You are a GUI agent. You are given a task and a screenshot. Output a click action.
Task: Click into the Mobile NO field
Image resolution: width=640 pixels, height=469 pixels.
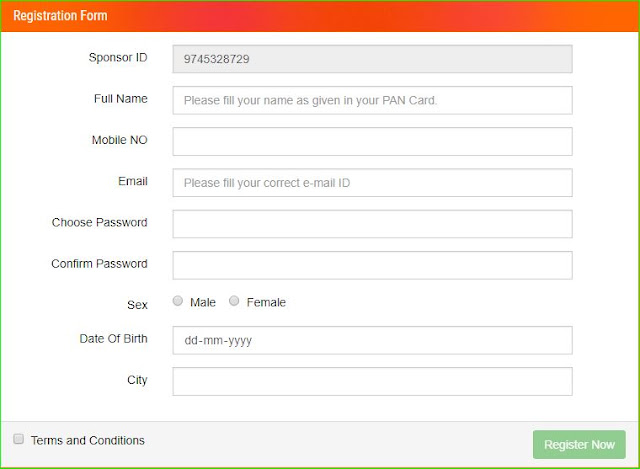coord(372,141)
